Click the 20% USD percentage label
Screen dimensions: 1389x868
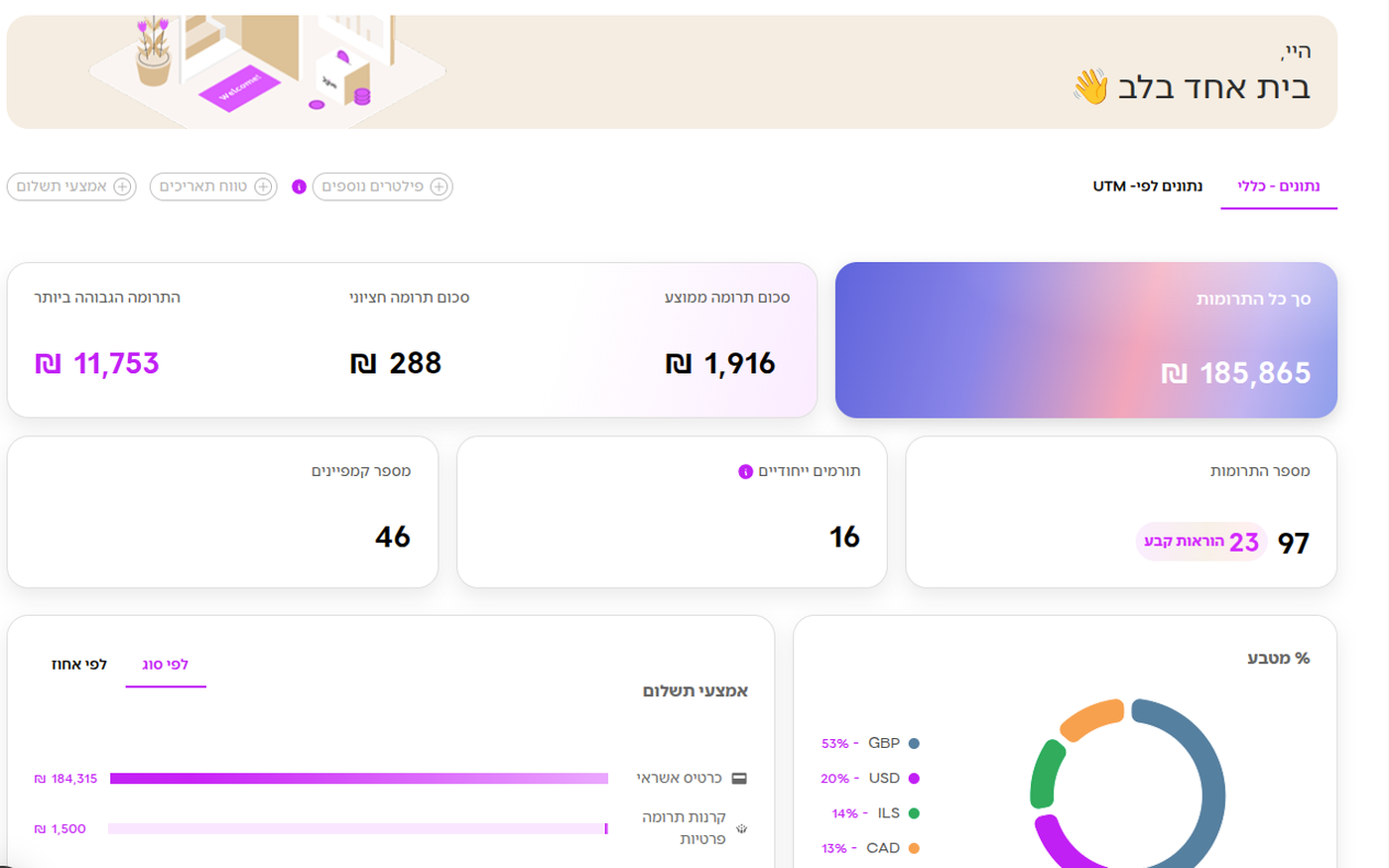[839, 779]
